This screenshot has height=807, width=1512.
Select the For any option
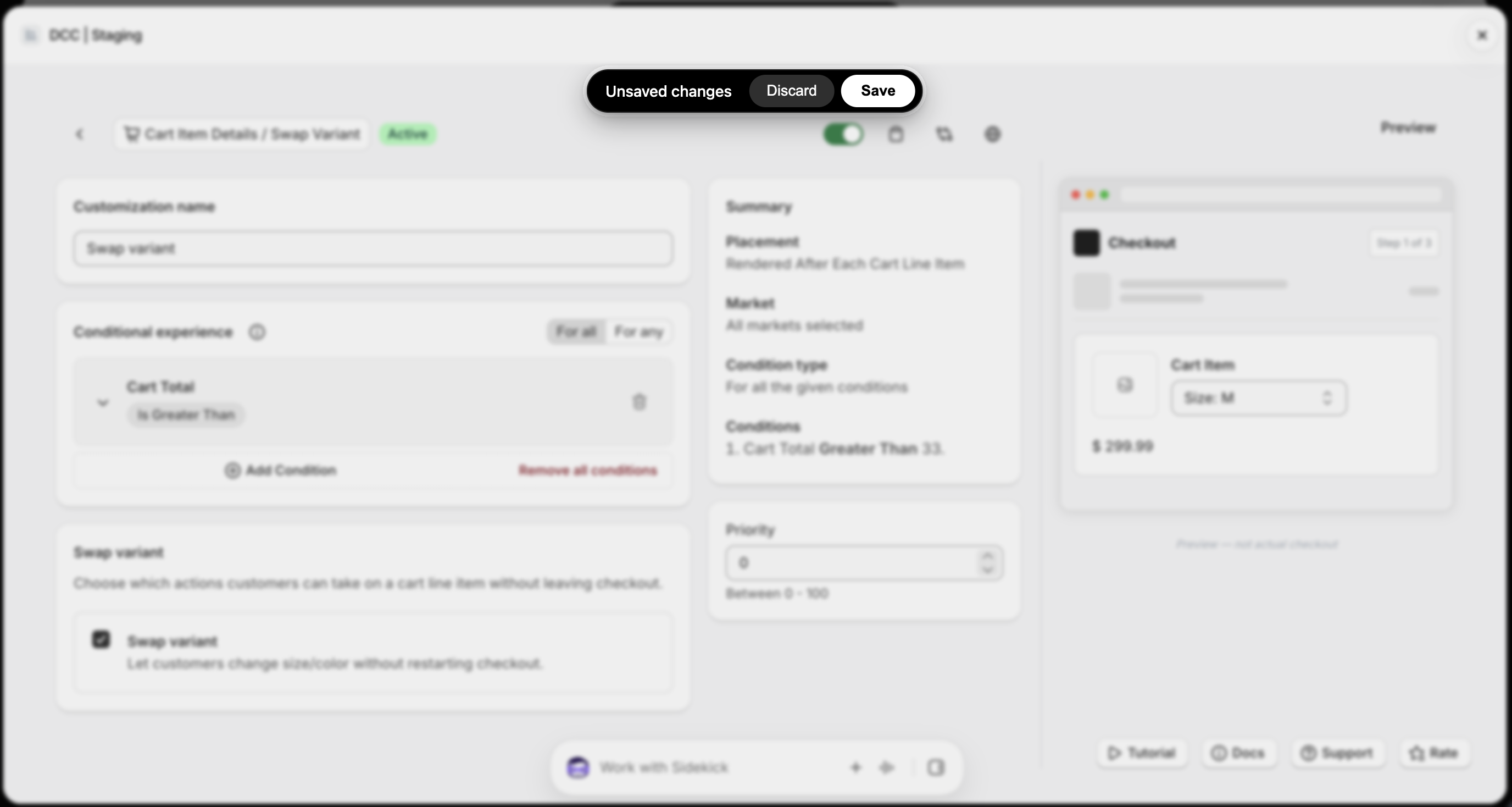pos(638,332)
